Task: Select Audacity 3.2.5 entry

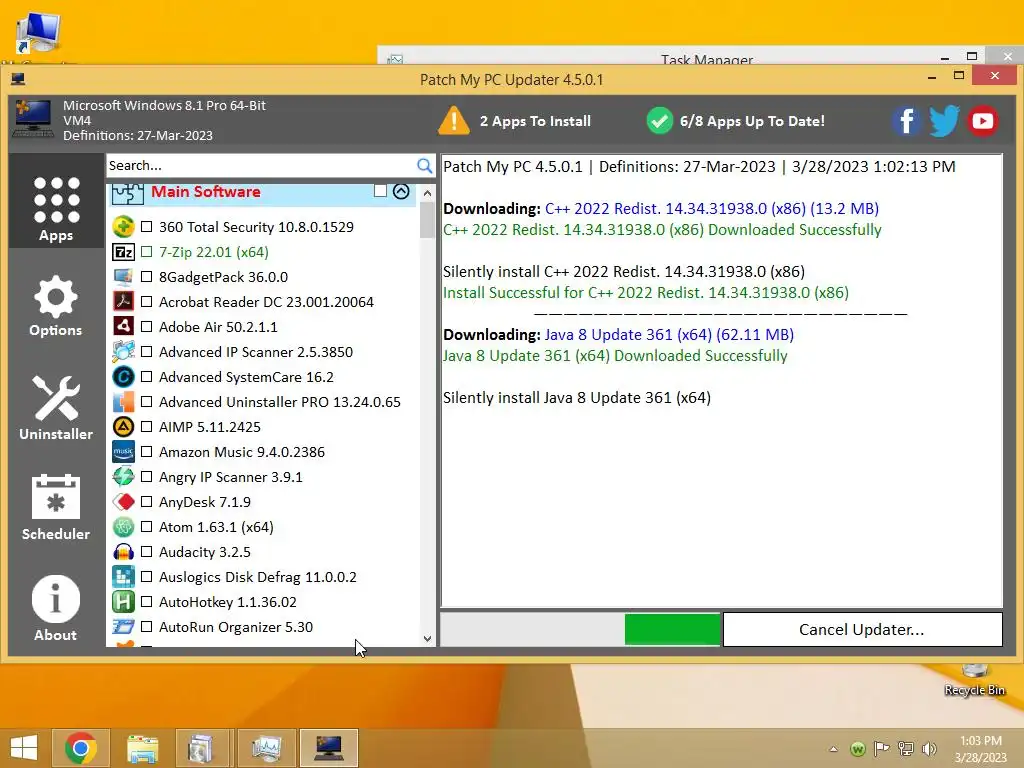Action: coord(204,552)
